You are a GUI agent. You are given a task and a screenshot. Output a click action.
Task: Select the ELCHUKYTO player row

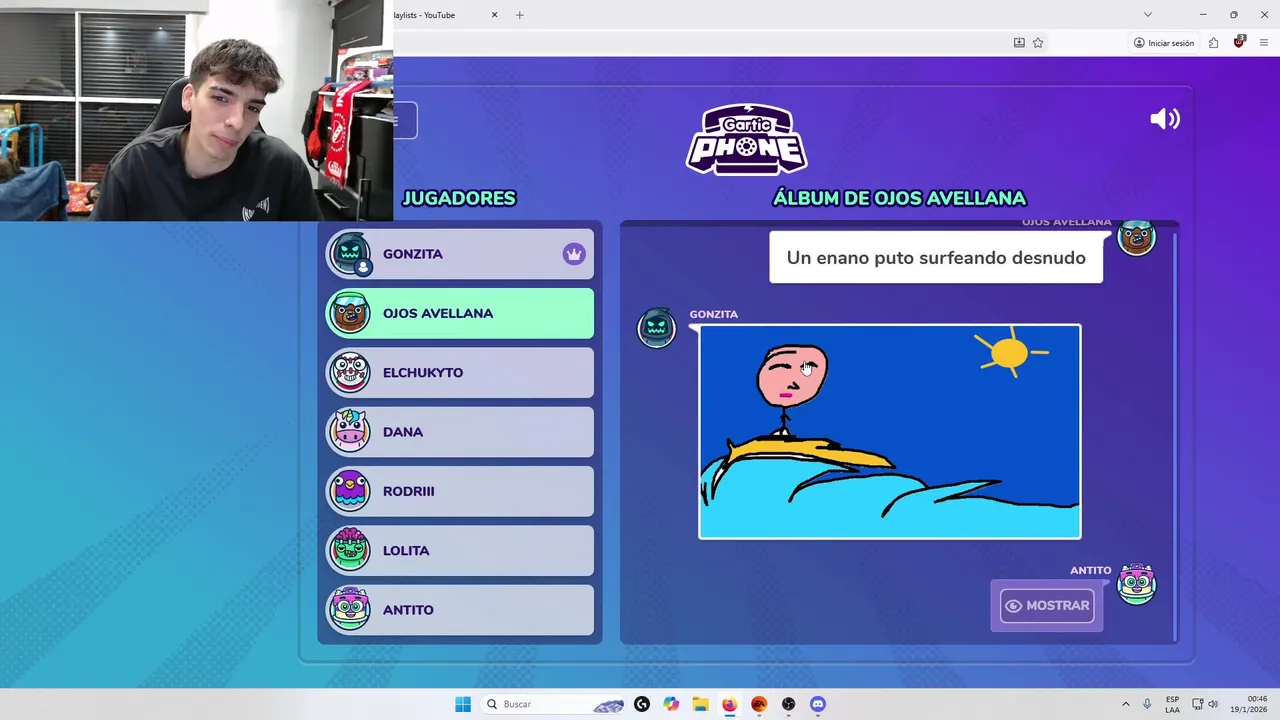coord(460,372)
